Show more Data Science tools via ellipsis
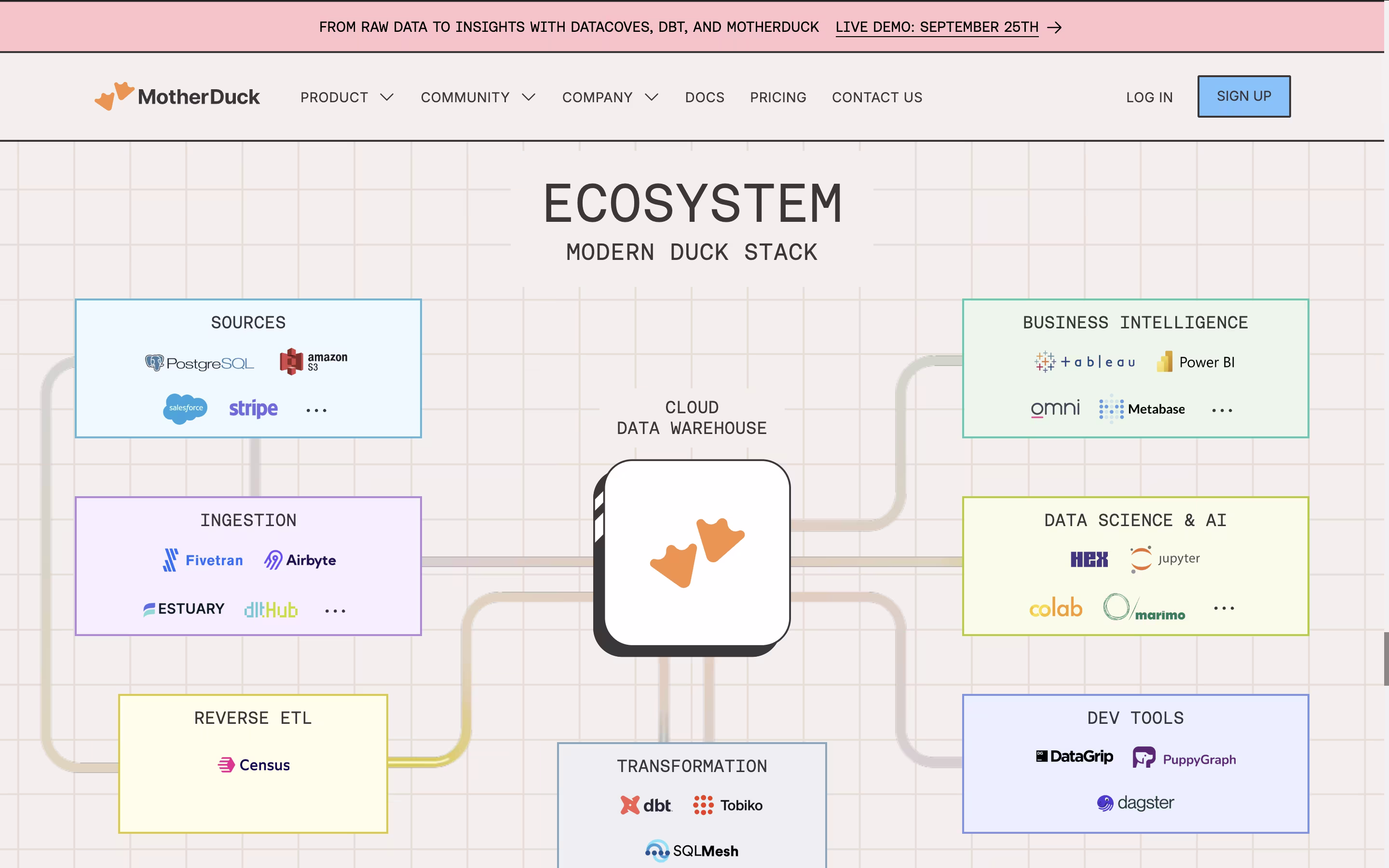Viewport: 1389px width, 868px height. [x=1224, y=608]
